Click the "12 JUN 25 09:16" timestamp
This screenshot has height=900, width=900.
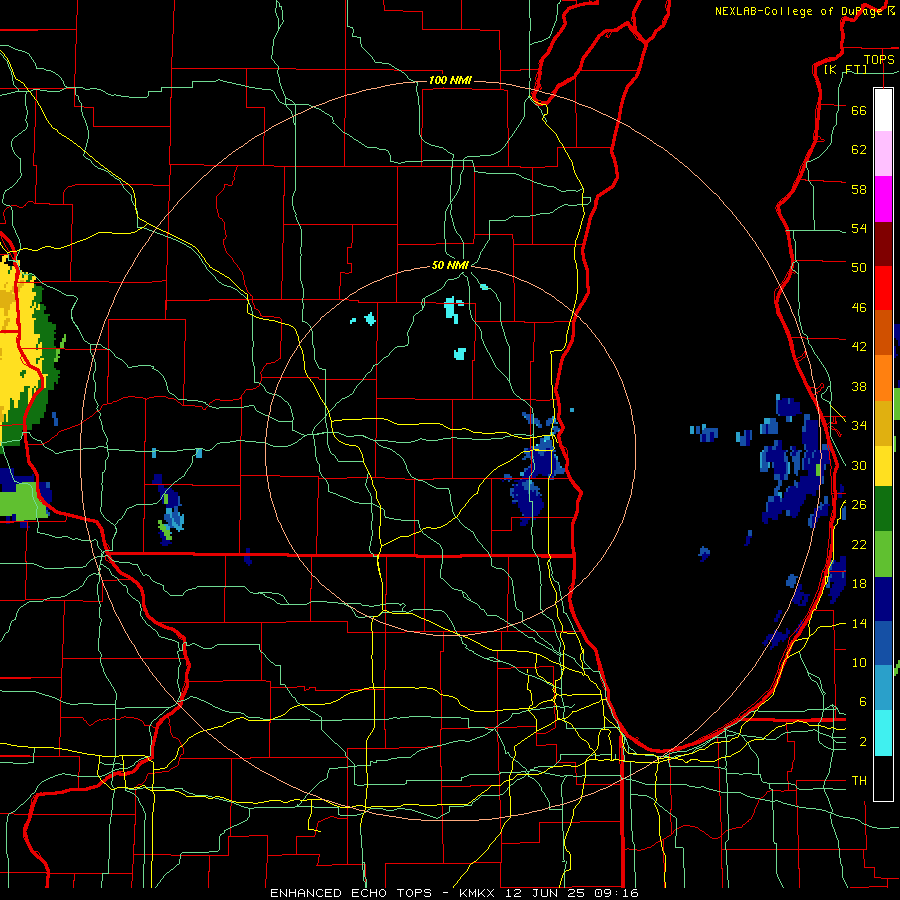tap(572, 893)
